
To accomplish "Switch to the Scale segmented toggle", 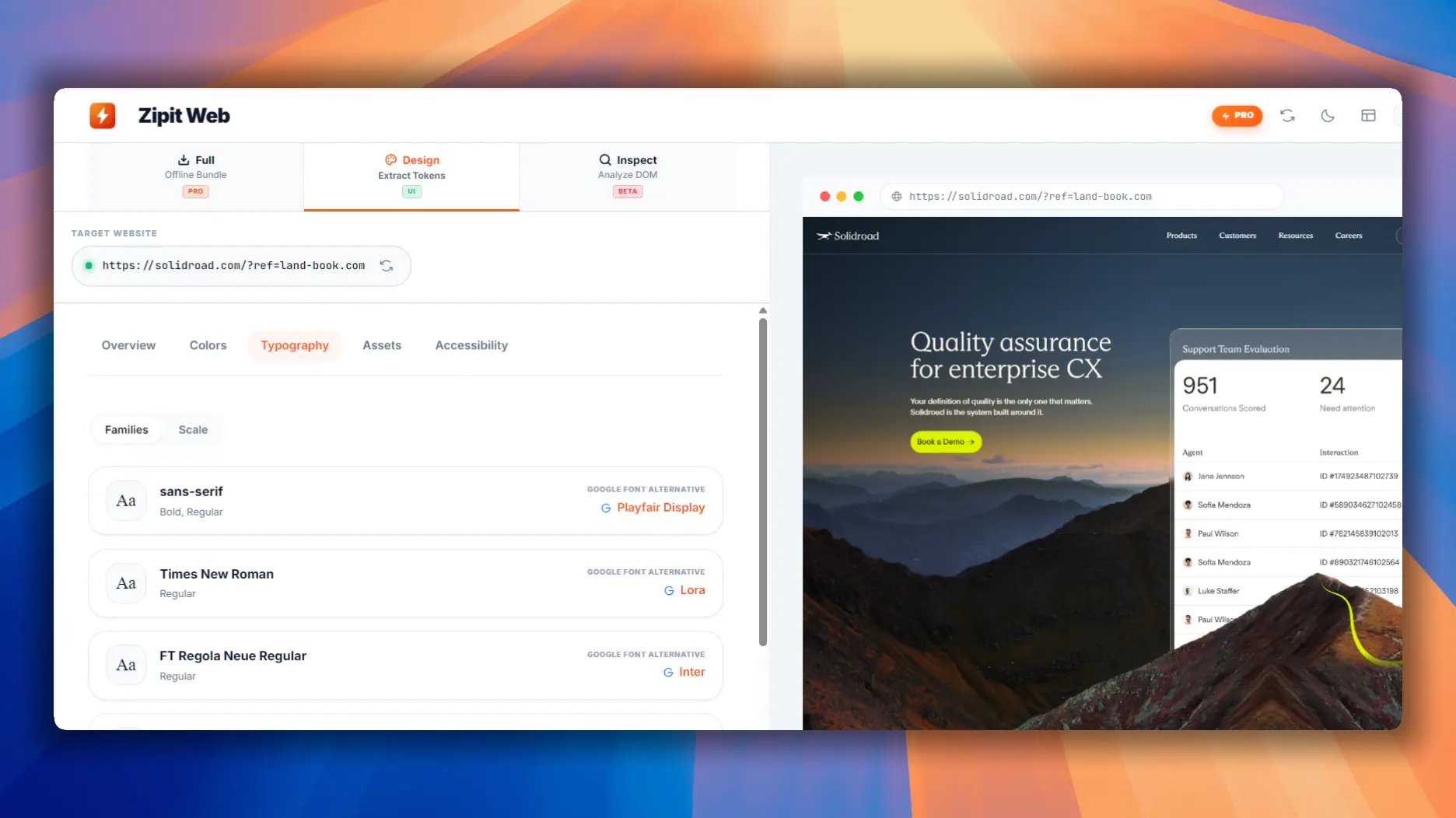I will [193, 429].
